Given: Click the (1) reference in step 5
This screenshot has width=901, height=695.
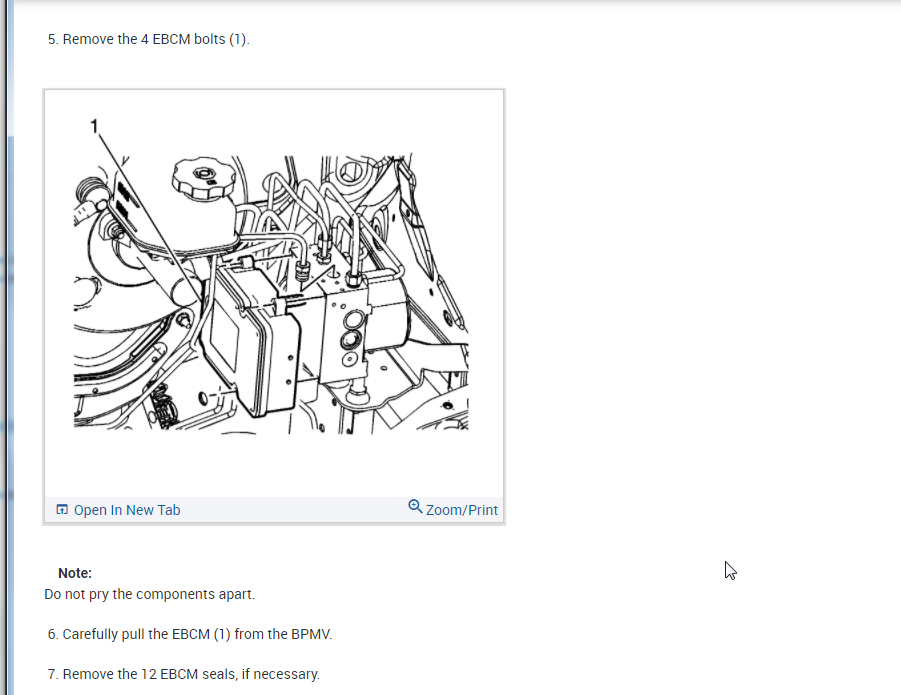Looking at the screenshot, I should click(x=238, y=39).
